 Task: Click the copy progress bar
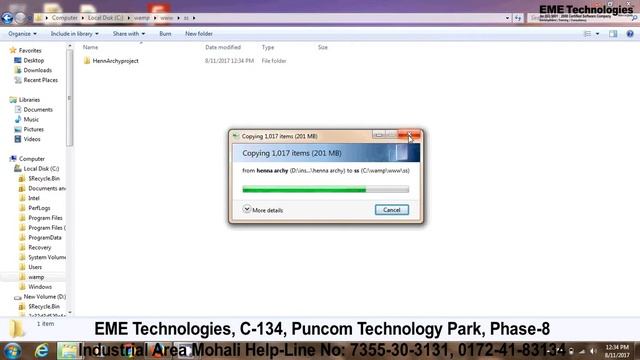[x=325, y=189]
